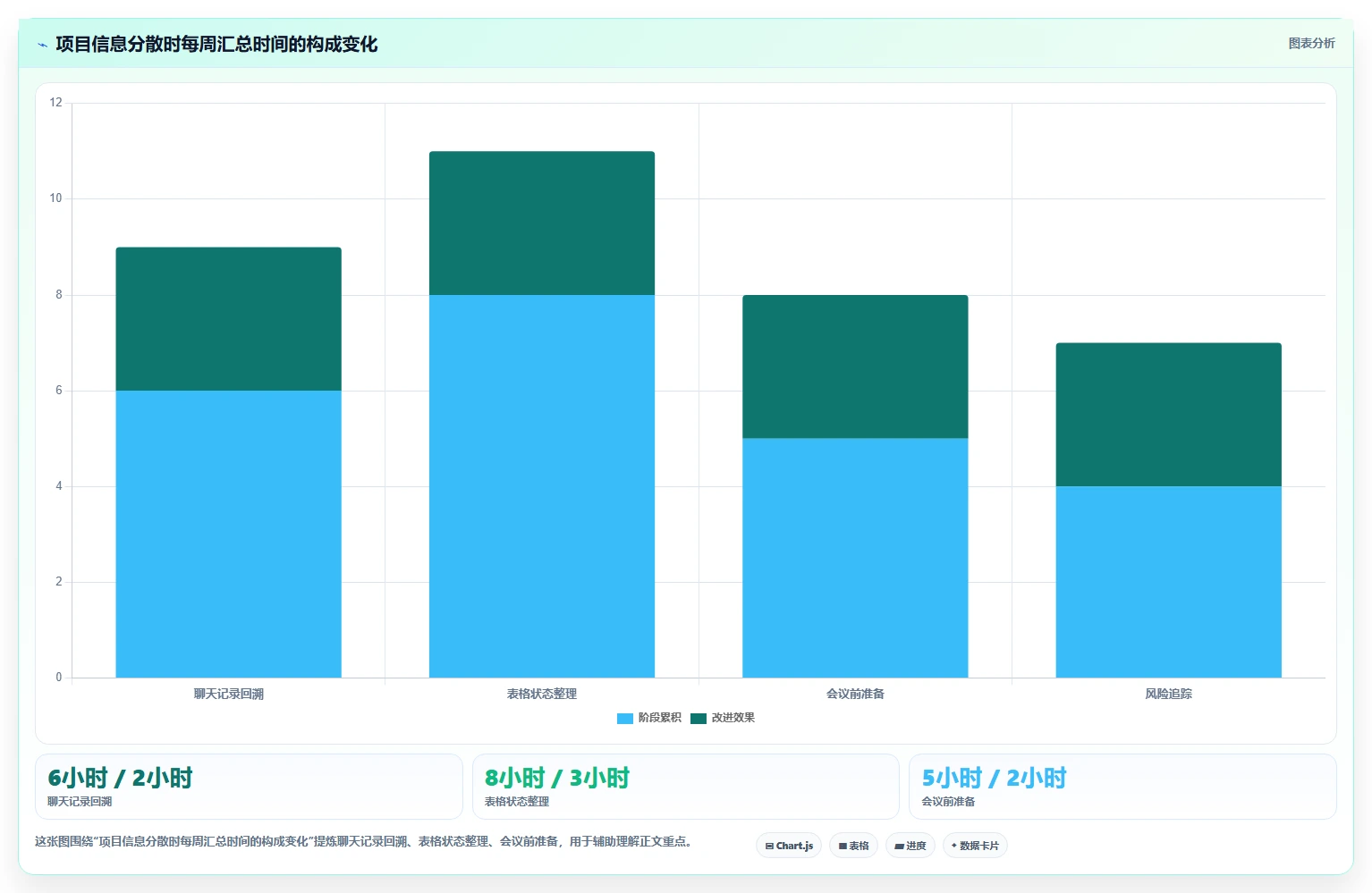Image resolution: width=1372 pixels, height=893 pixels.
Task: Click the 6小时 / 2小时 data card
Action: coord(249,787)
